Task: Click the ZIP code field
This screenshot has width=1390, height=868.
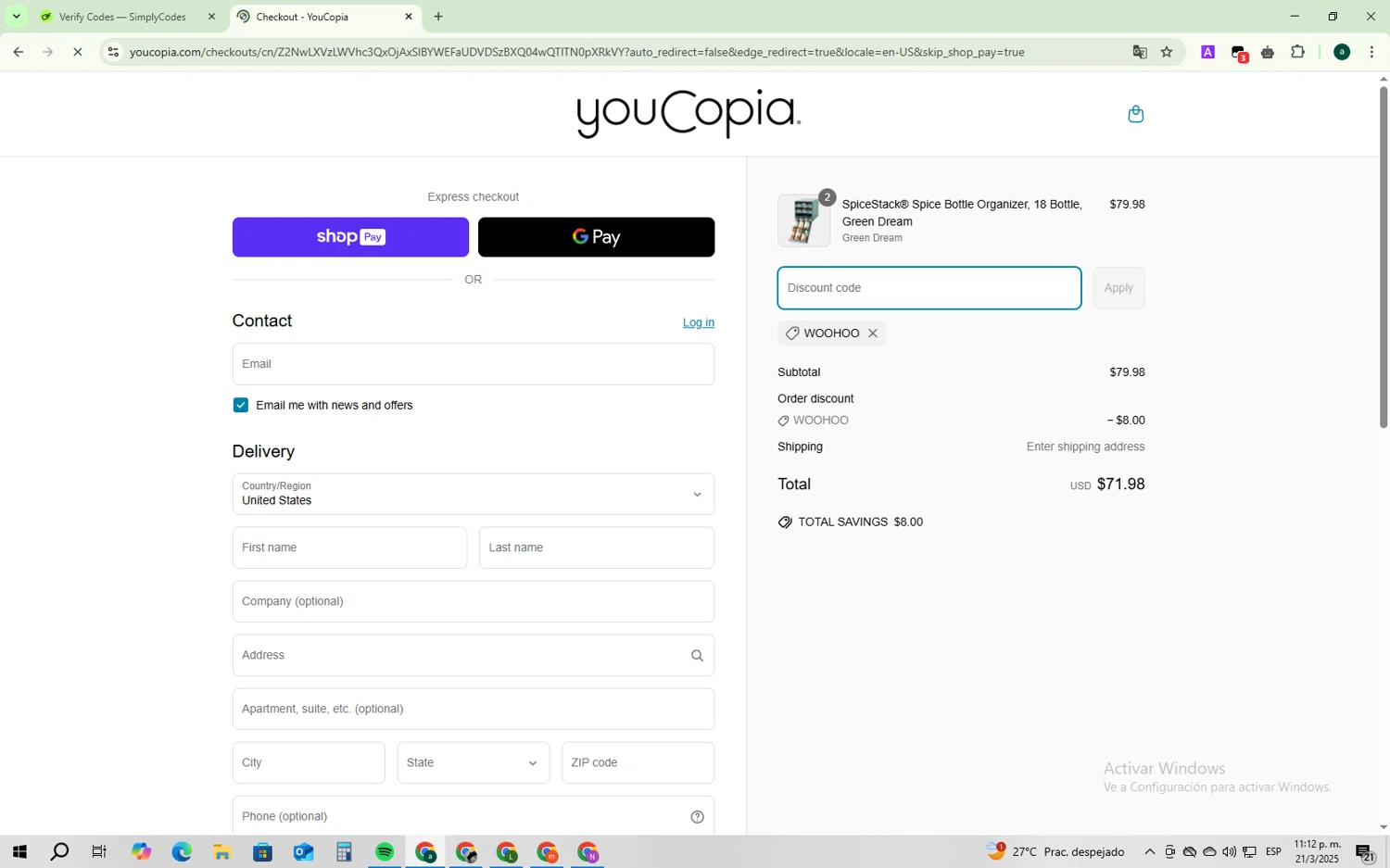Action: click(x=638, y=763)
